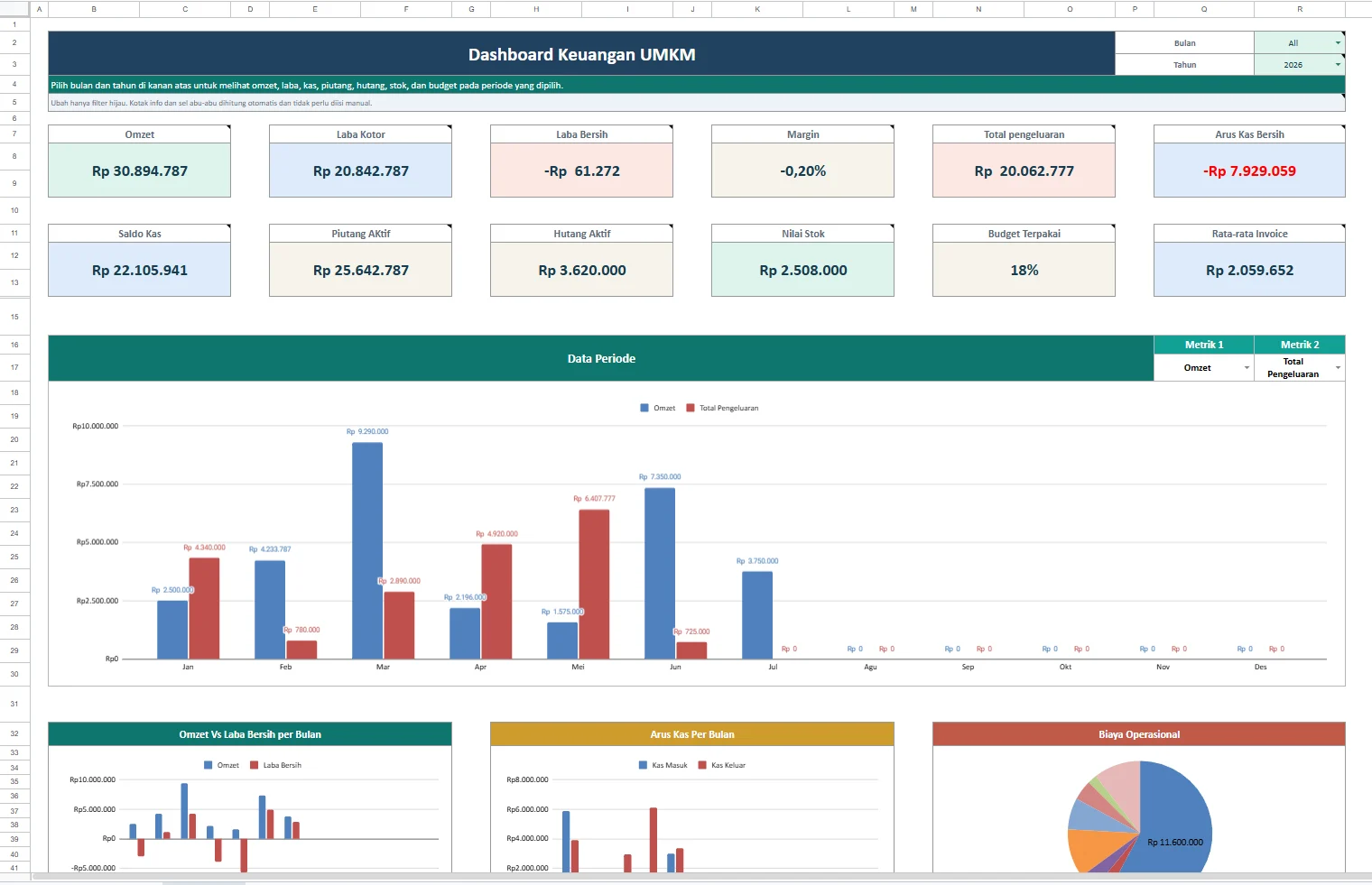Click the Jun Omzet bar labeled Rp 7.350.000
This screenshot has width=1372, height=885.
point(660,573)
